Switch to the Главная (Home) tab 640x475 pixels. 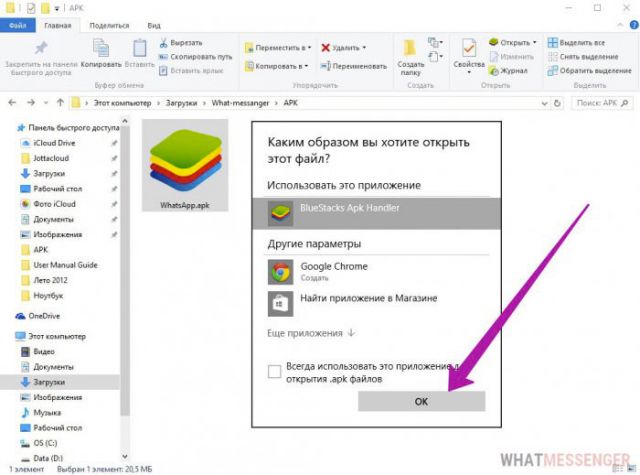point(58,25)
